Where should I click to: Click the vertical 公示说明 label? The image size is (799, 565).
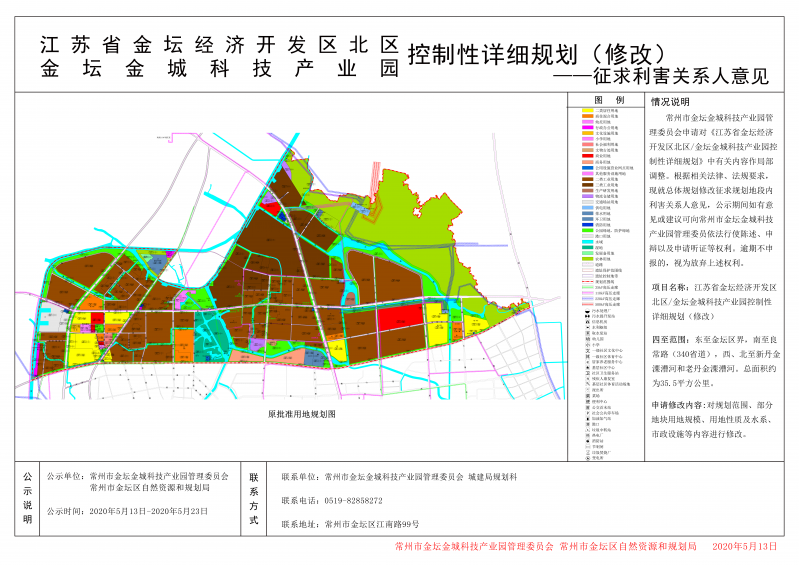click(x=27, y=498)
